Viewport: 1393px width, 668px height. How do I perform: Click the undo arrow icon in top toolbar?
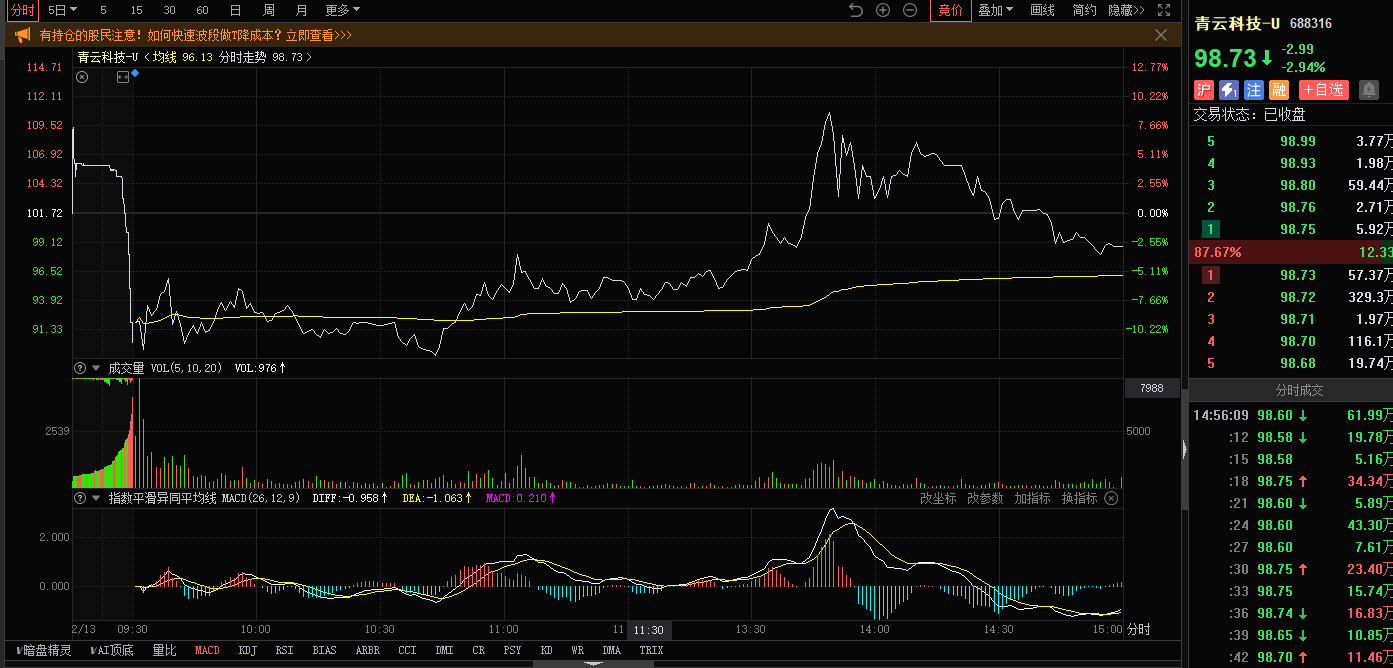(x=855, y=10)
